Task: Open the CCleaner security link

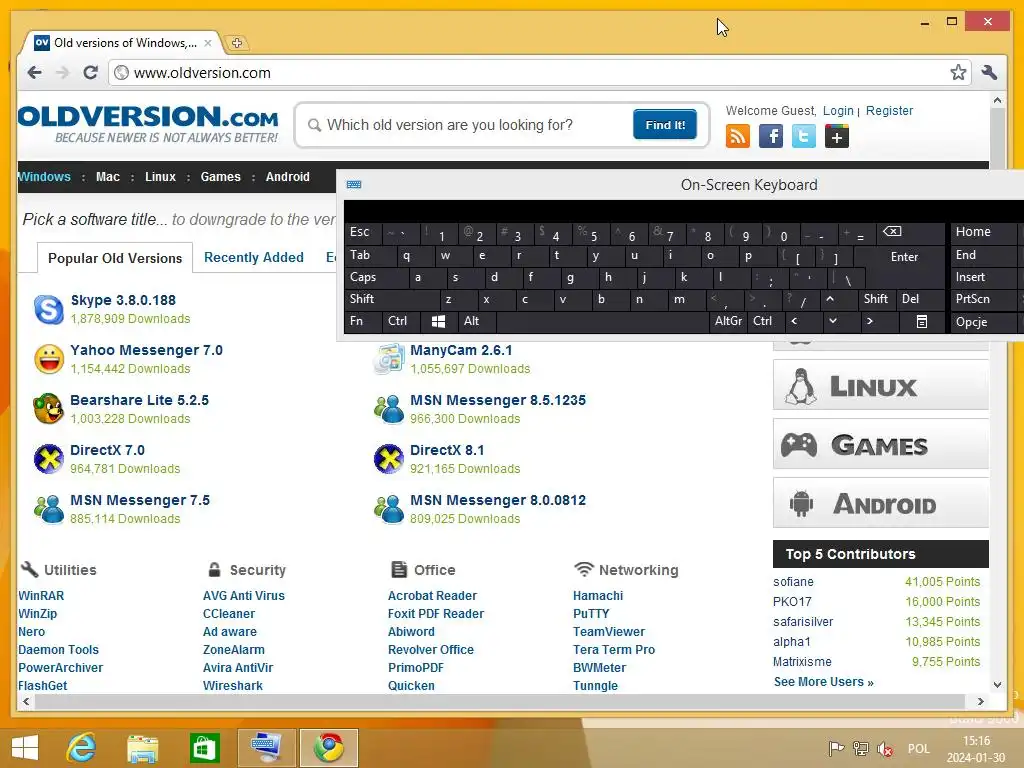Action: [x=229, y=614]
